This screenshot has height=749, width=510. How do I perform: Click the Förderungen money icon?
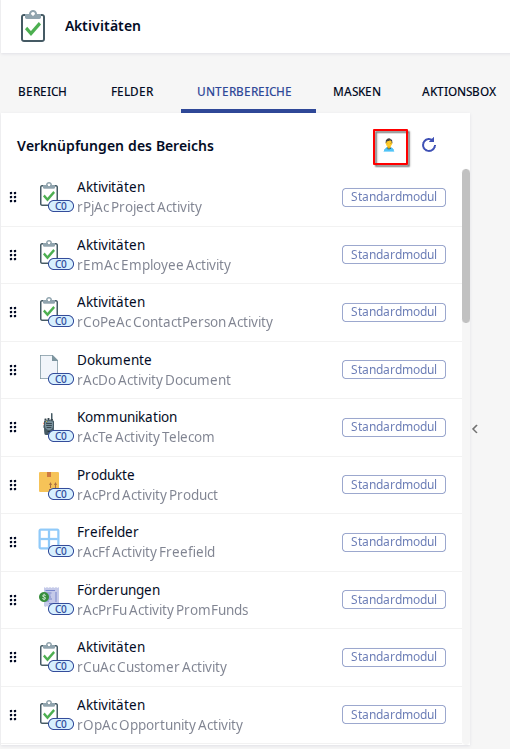click(x=49, y=597)
